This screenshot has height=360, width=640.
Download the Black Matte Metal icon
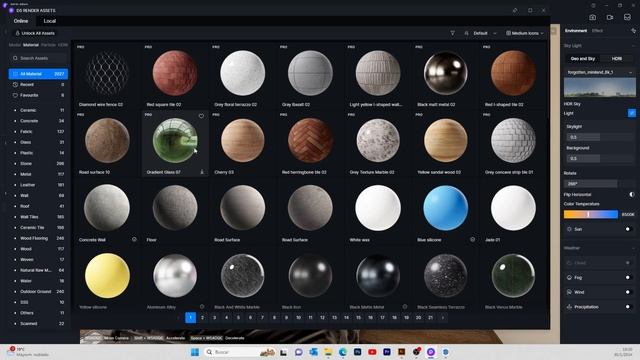pos(404,307)
